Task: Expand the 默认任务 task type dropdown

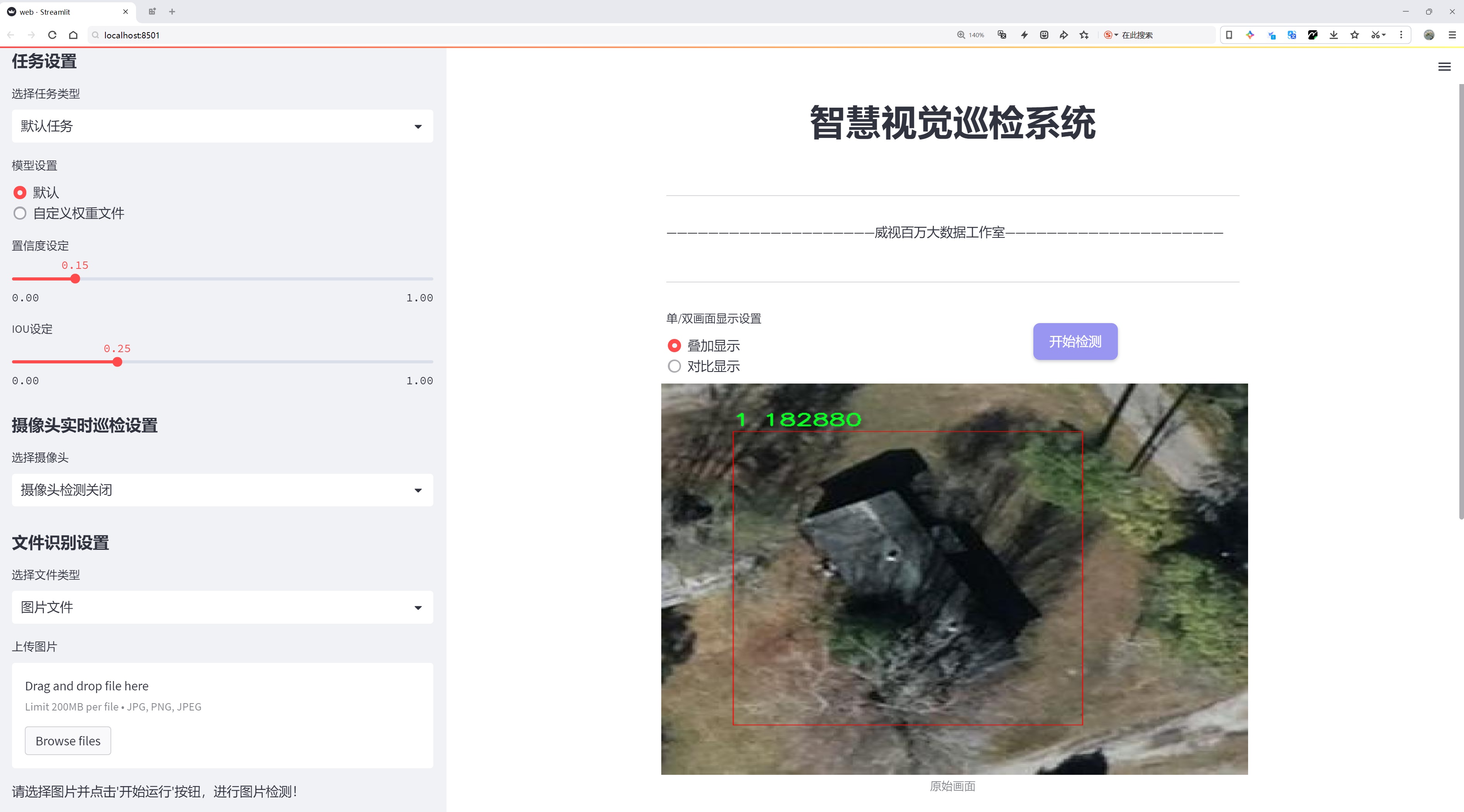Action: (x=222, y=126)
